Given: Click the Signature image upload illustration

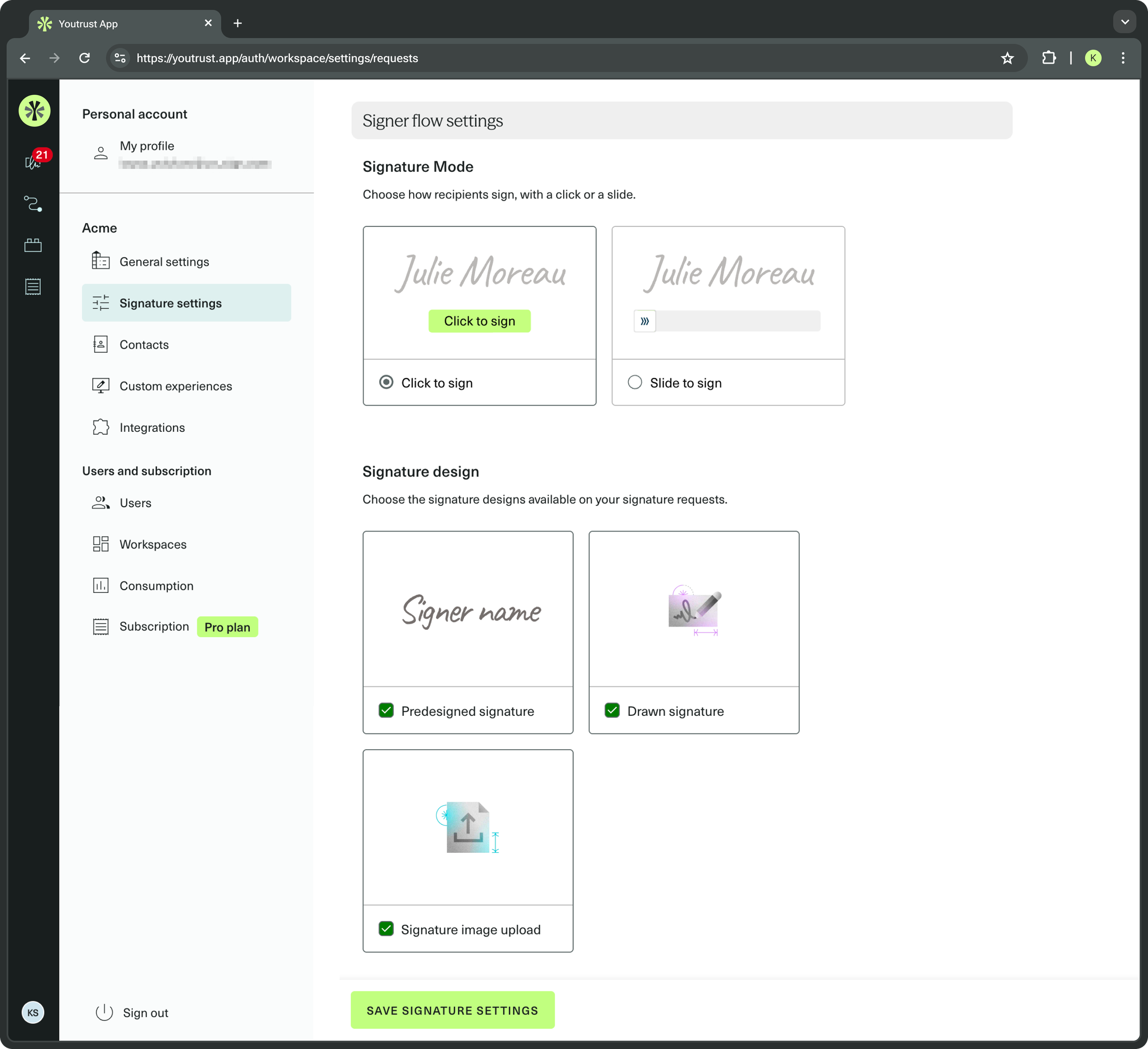Looking at the screenshot, I should pyautogui.click(x=468, y=827).
